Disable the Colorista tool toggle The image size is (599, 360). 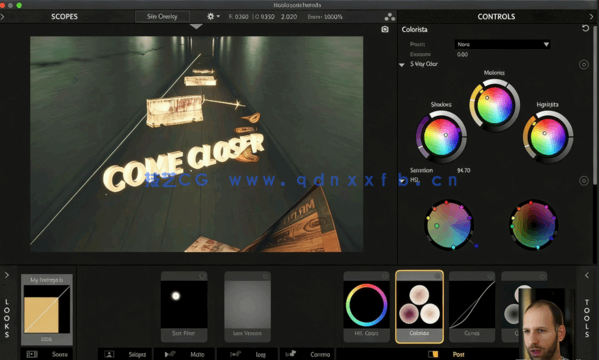[x=438, y=276]
